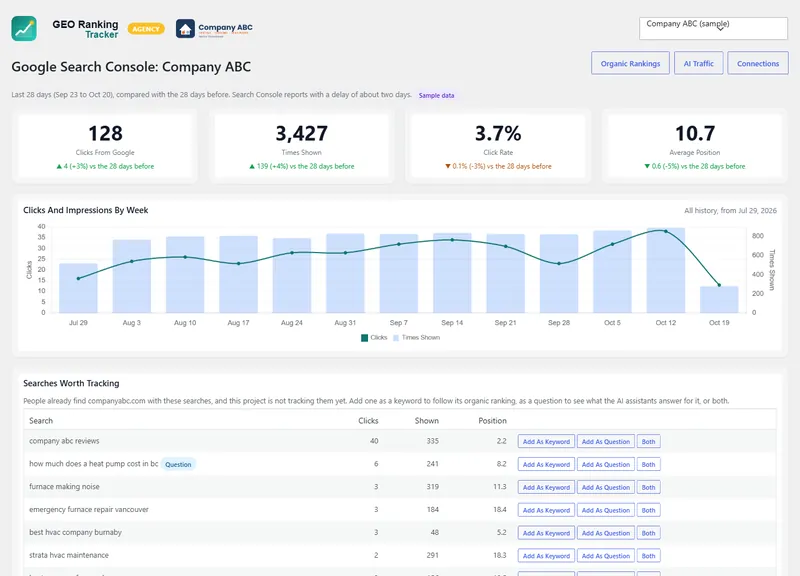Add 'company abc reviews' as keyword
This screenshot has width=800, height=576.
point(546,441)
